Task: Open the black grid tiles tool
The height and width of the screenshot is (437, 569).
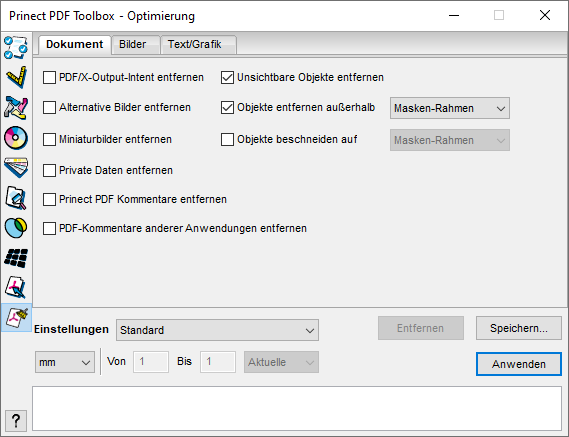Action: tap(16, 258)
